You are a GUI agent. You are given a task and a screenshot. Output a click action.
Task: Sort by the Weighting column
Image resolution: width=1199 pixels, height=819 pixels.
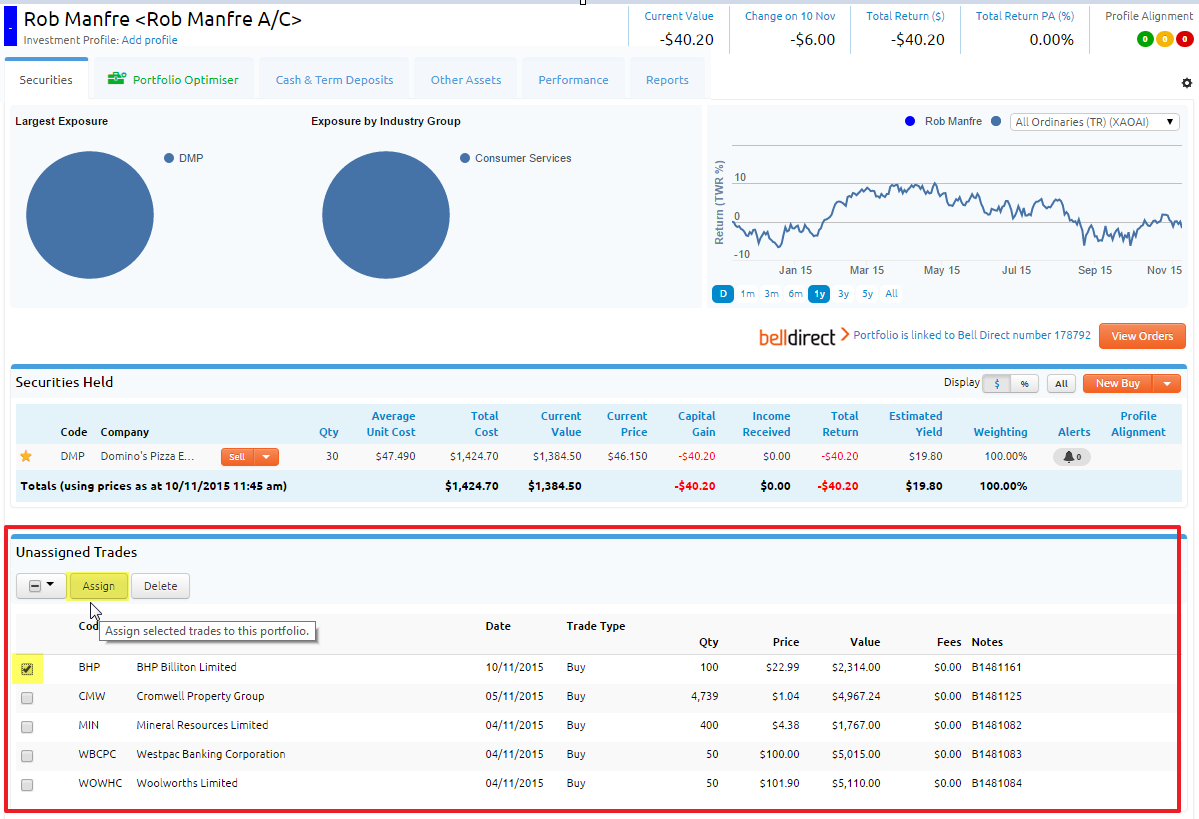1000,432
